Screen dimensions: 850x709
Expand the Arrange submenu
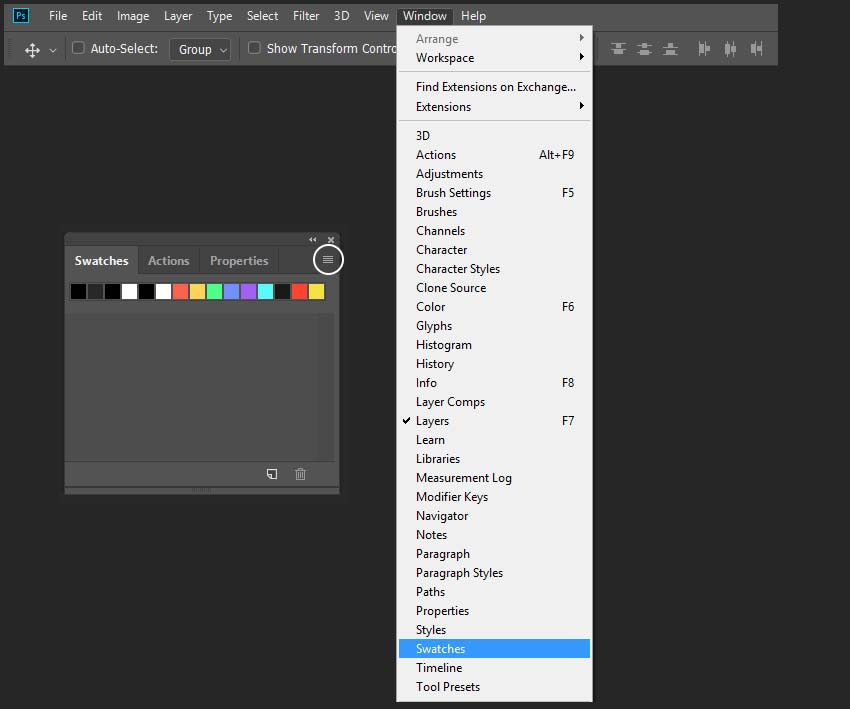click(494, 38)
